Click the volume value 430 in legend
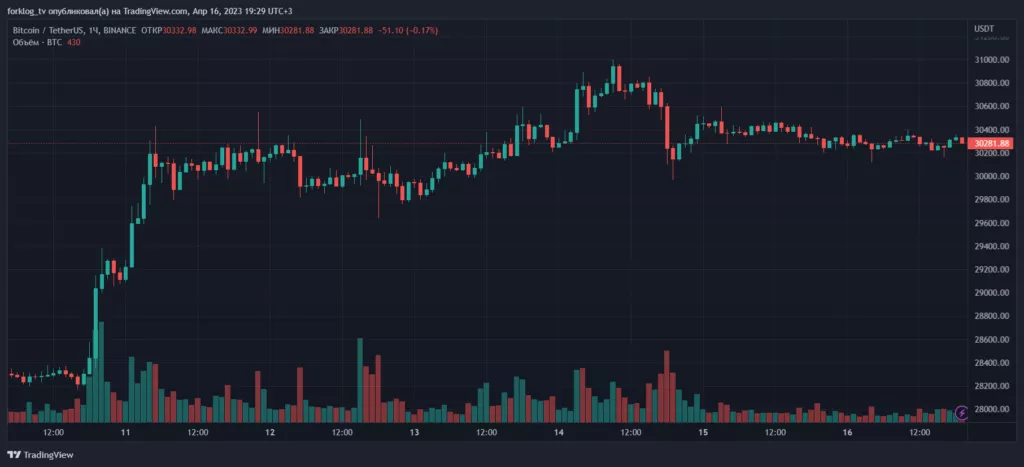 [74, 42]
